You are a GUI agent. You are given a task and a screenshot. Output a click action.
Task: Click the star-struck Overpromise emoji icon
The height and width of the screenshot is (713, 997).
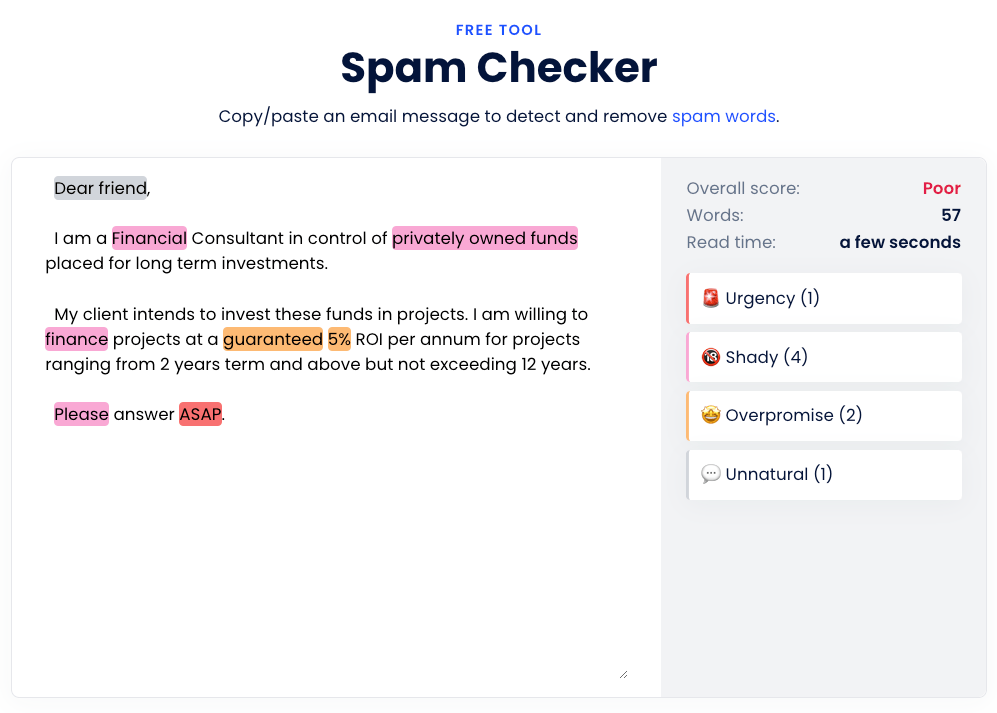710,415
